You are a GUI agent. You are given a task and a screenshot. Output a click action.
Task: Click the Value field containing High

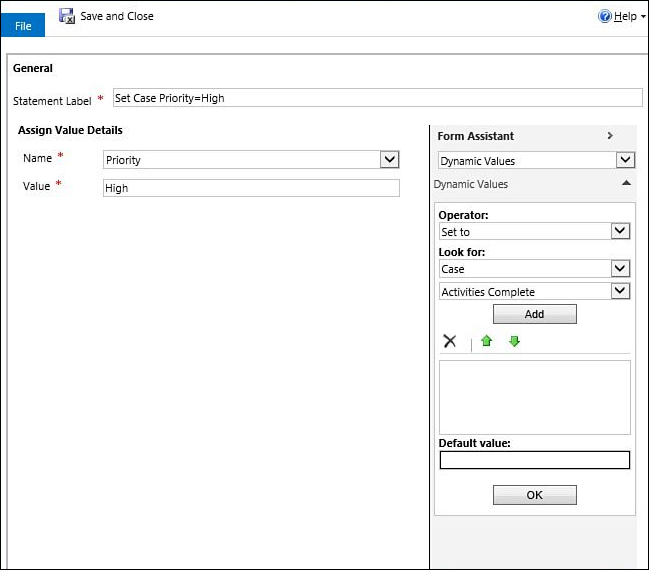(251, 188)
